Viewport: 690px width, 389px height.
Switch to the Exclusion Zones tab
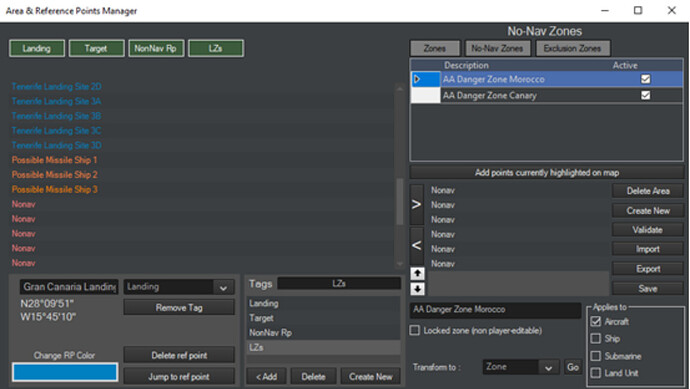tap(573, 48)
